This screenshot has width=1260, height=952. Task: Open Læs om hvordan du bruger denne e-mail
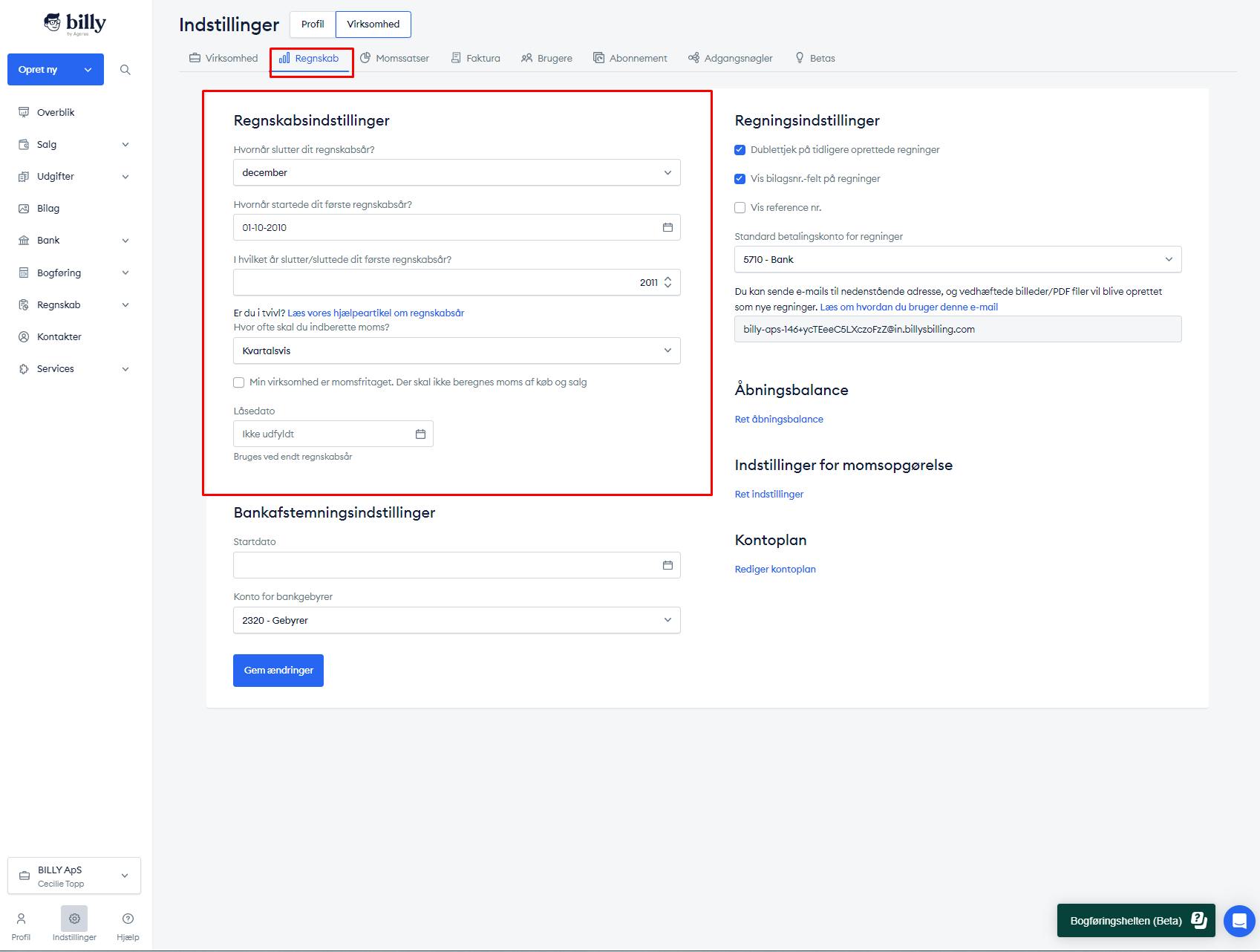909,307
